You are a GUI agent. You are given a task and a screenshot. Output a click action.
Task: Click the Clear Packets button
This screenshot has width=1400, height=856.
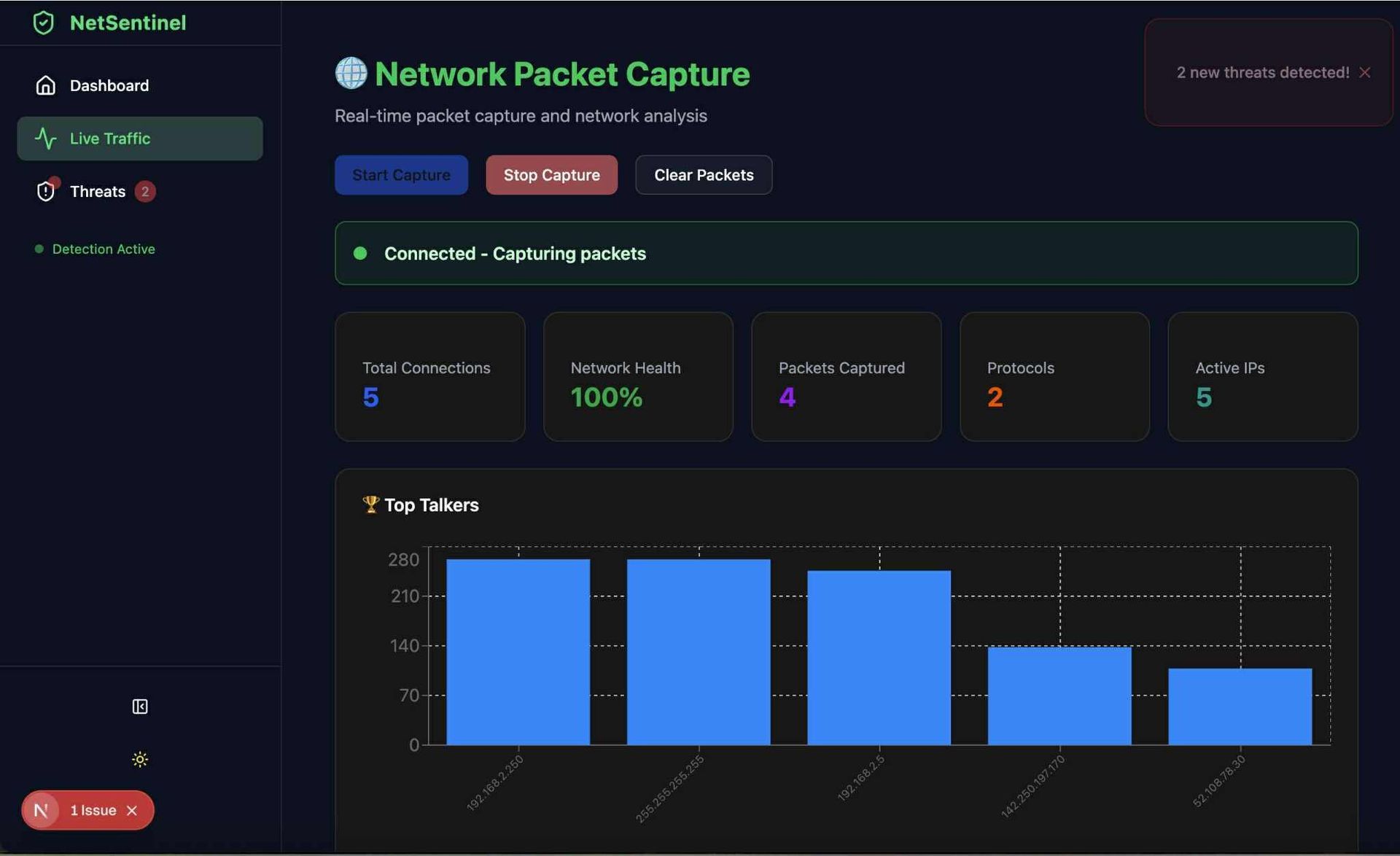coord(703,175)
